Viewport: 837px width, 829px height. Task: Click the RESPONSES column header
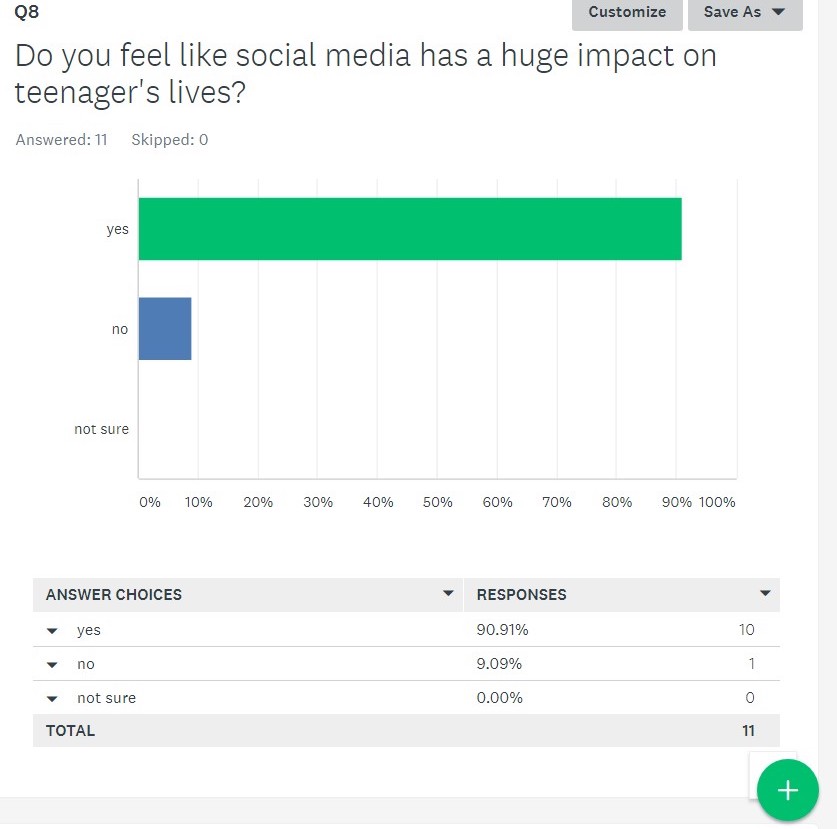click(x=521, y=594)
